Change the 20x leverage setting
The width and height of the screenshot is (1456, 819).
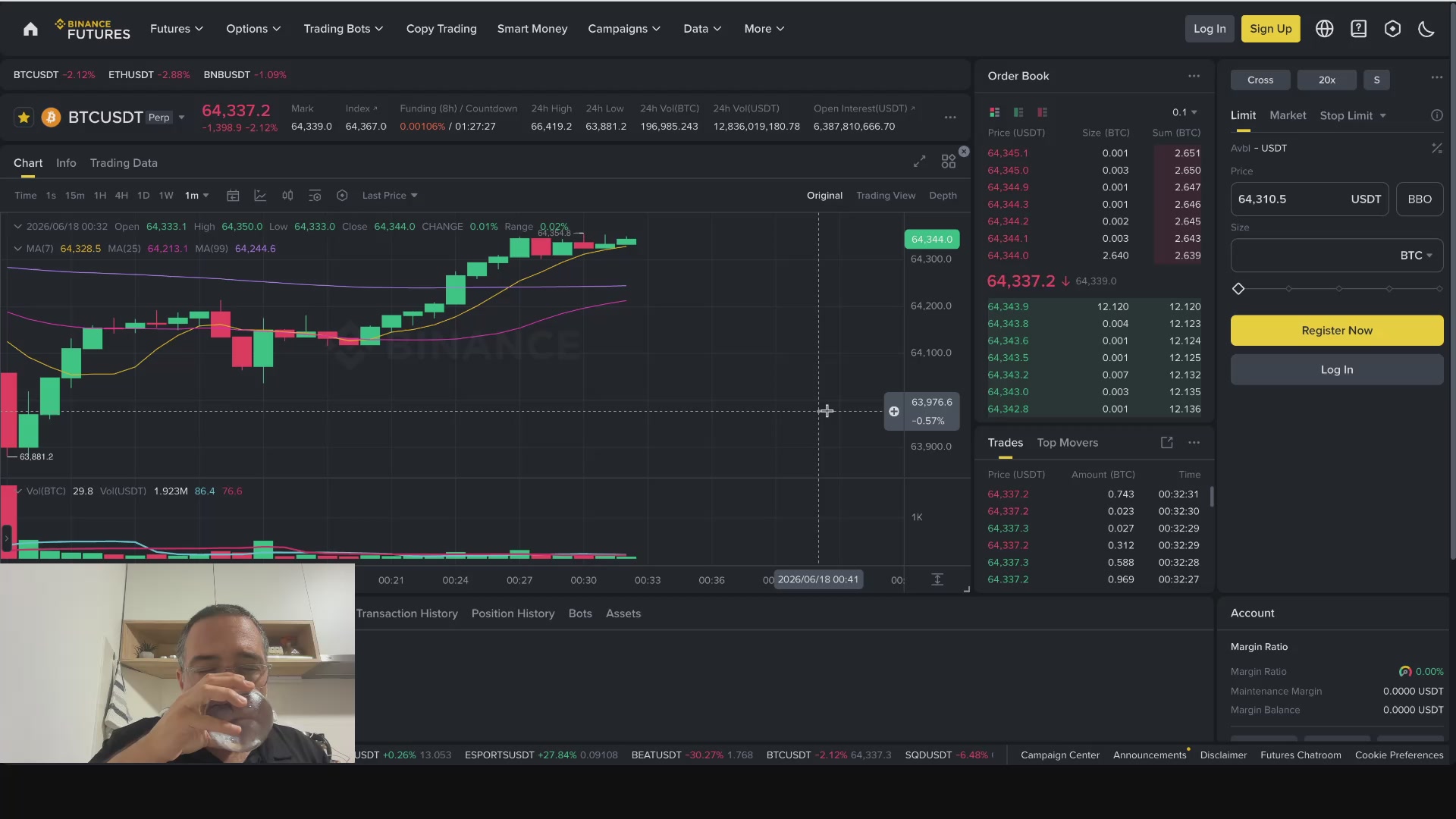(x=1326, y=80)
